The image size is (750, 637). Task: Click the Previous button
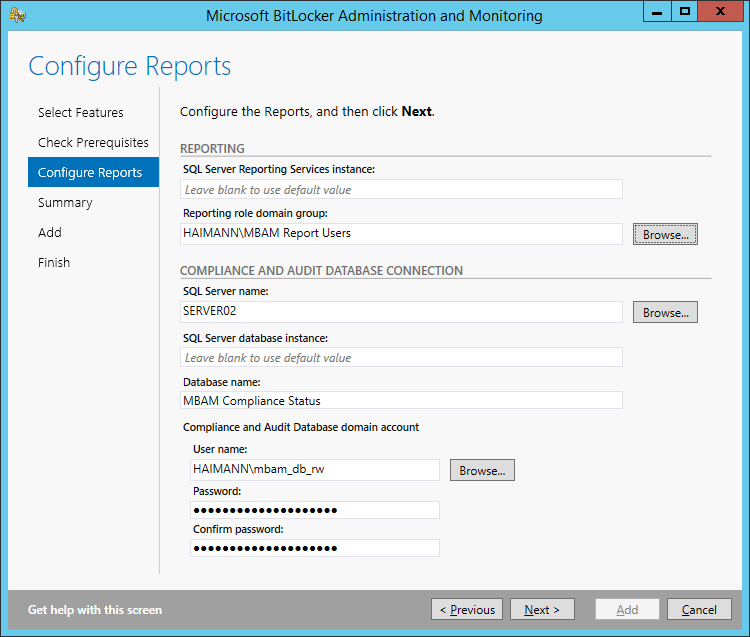(x=467, y=609)
